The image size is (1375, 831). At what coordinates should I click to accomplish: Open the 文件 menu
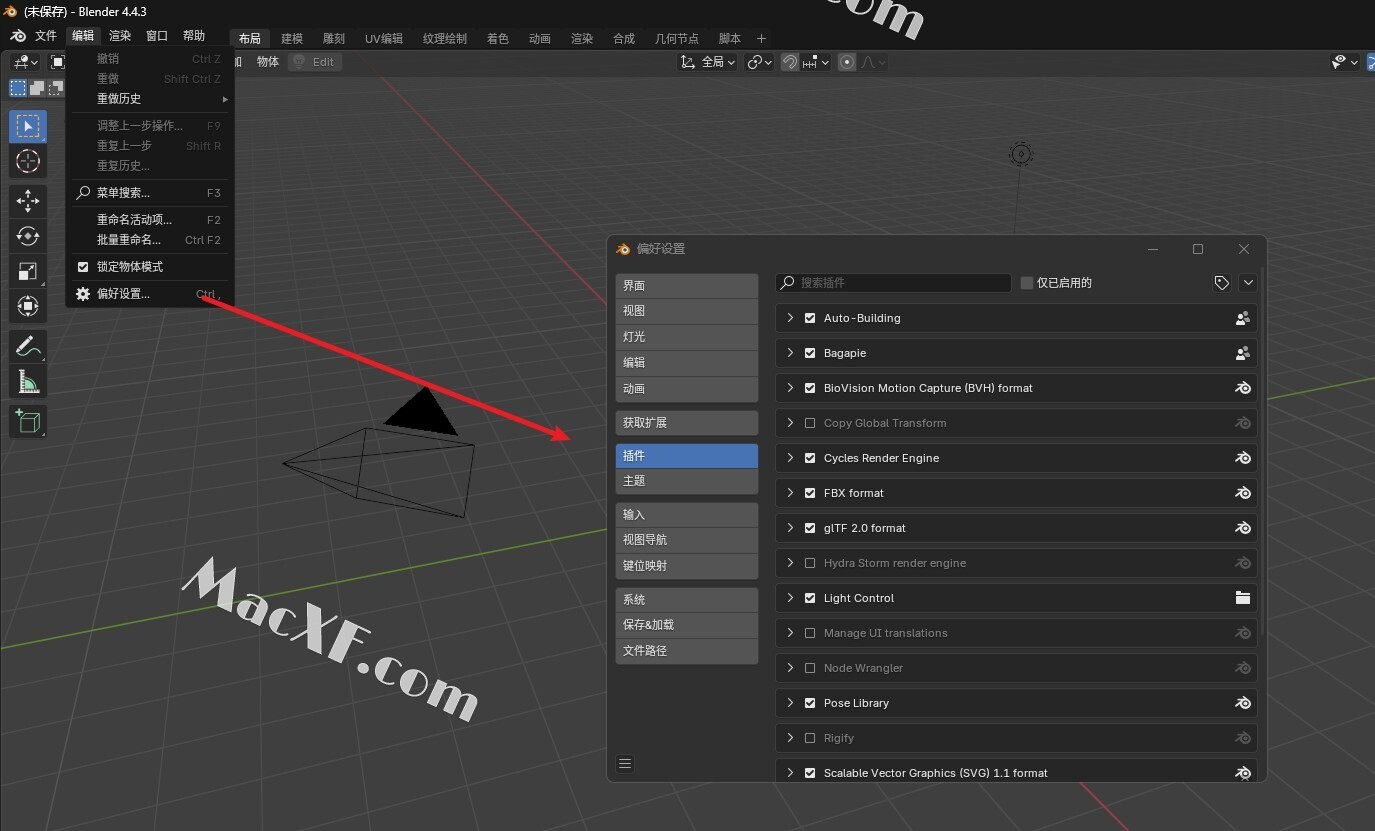click(x=46, y=36)
